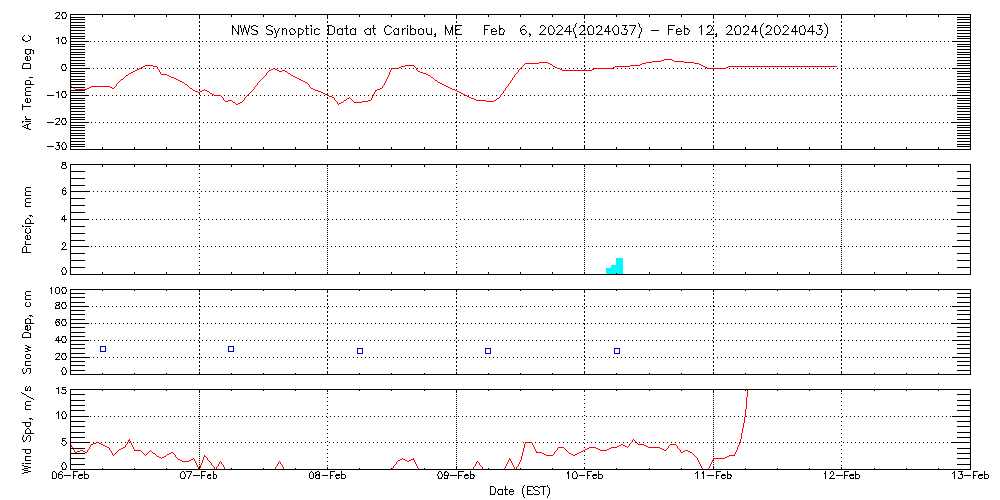Select the snow depth square on 09-Feb

pos(488,351)
